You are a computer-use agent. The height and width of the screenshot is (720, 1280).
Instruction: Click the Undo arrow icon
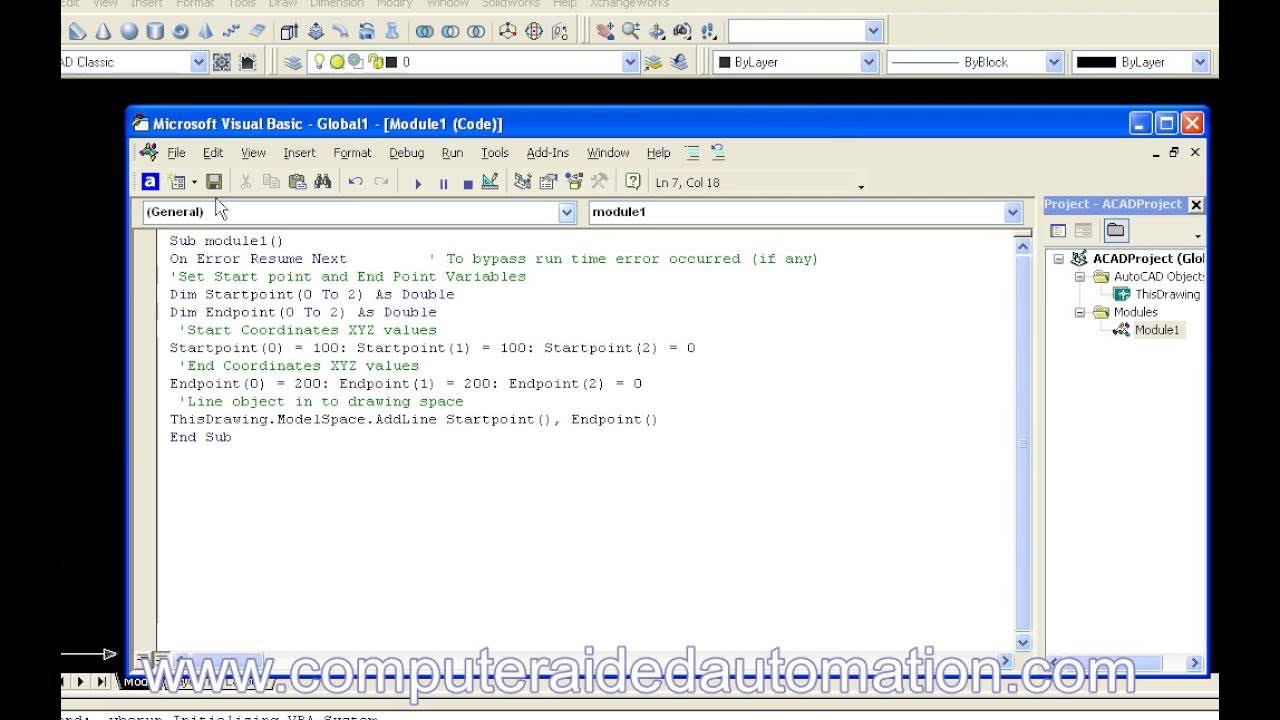click(x=355, y=182)
